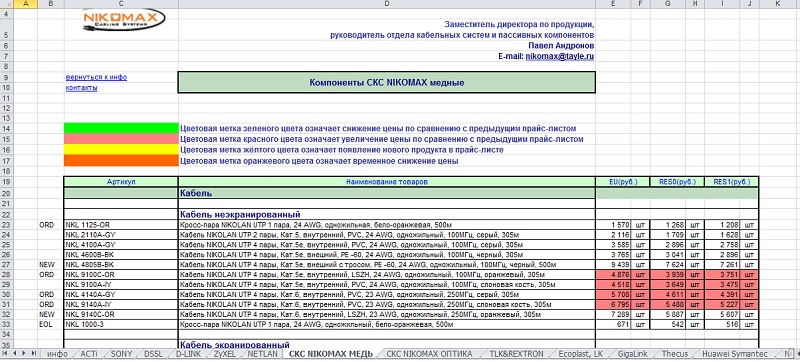This screenshot has height=362, width=800.
Task: Follow the 'вернуться к инфо' link
Action: pyautogui.click(x=96, y=77)
